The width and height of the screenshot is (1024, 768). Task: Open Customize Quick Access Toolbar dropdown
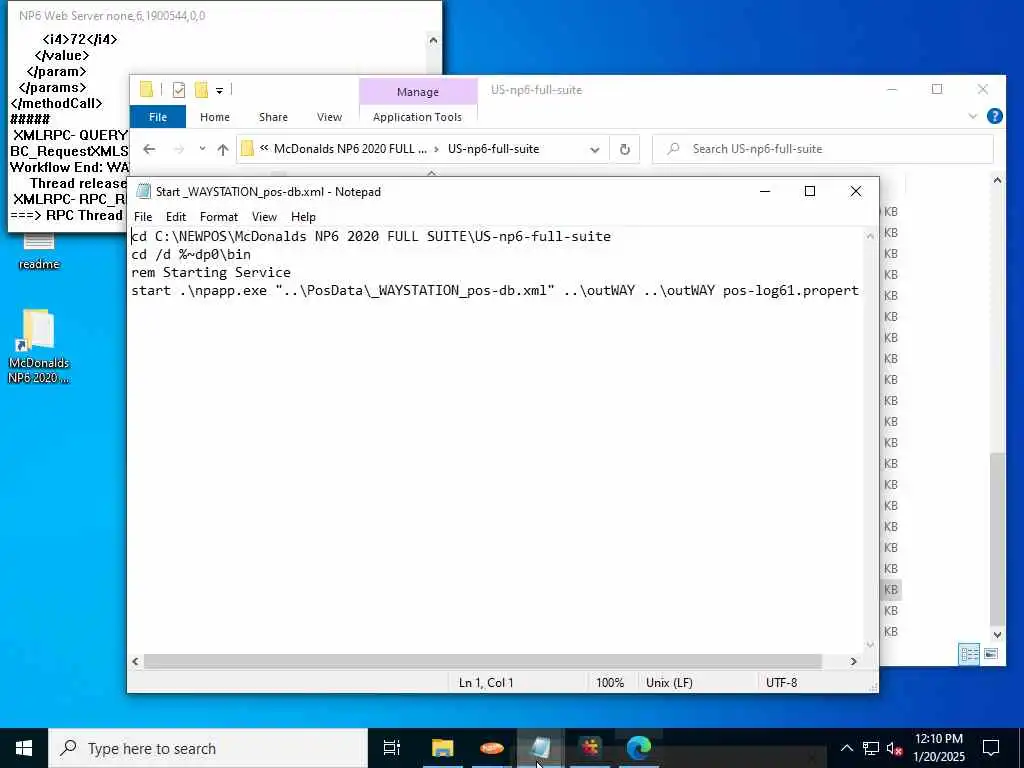tap(219, 90)
